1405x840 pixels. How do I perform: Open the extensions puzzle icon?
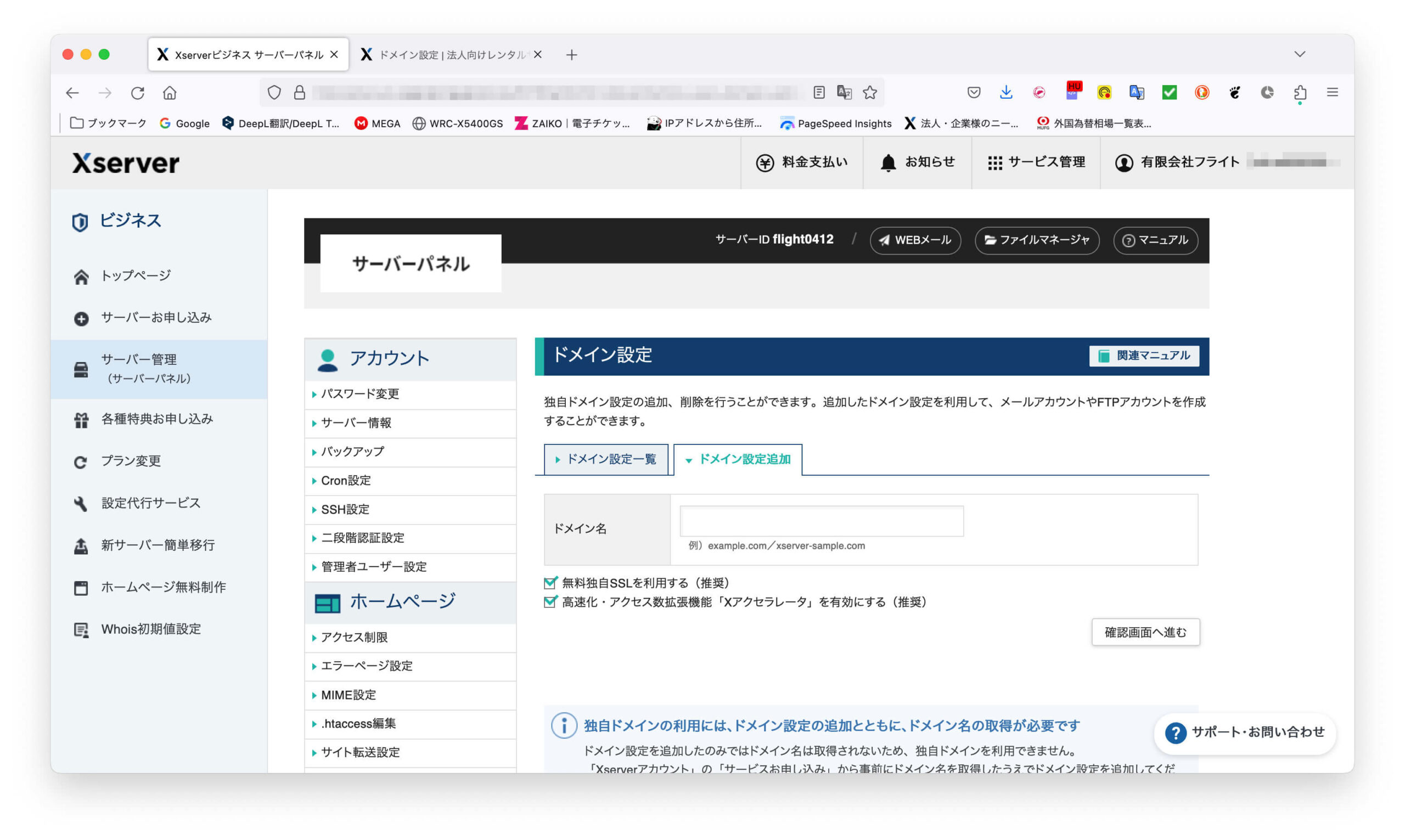click(1300, 92)
